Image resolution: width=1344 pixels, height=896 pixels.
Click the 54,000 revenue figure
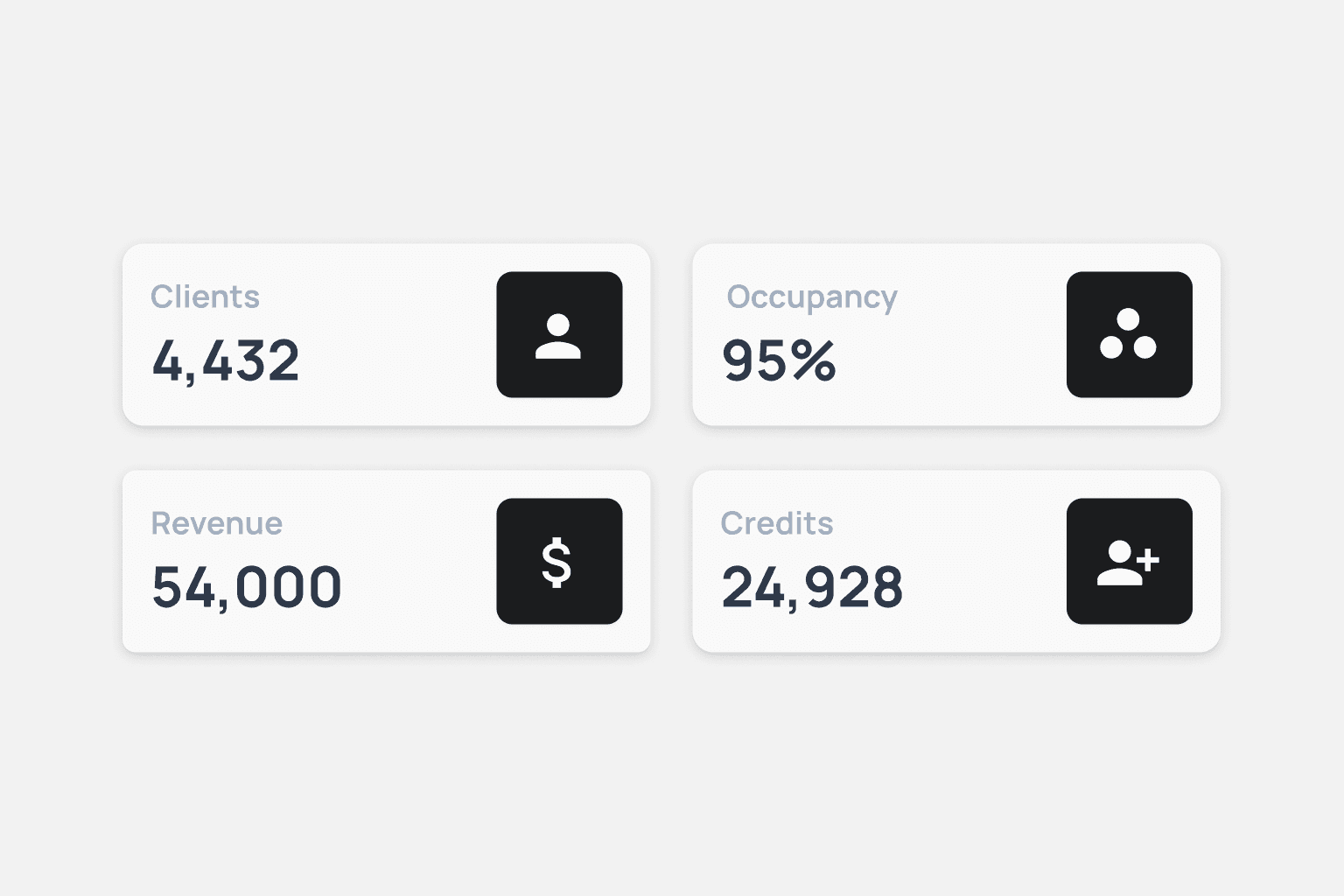click(x=246, y=586)
